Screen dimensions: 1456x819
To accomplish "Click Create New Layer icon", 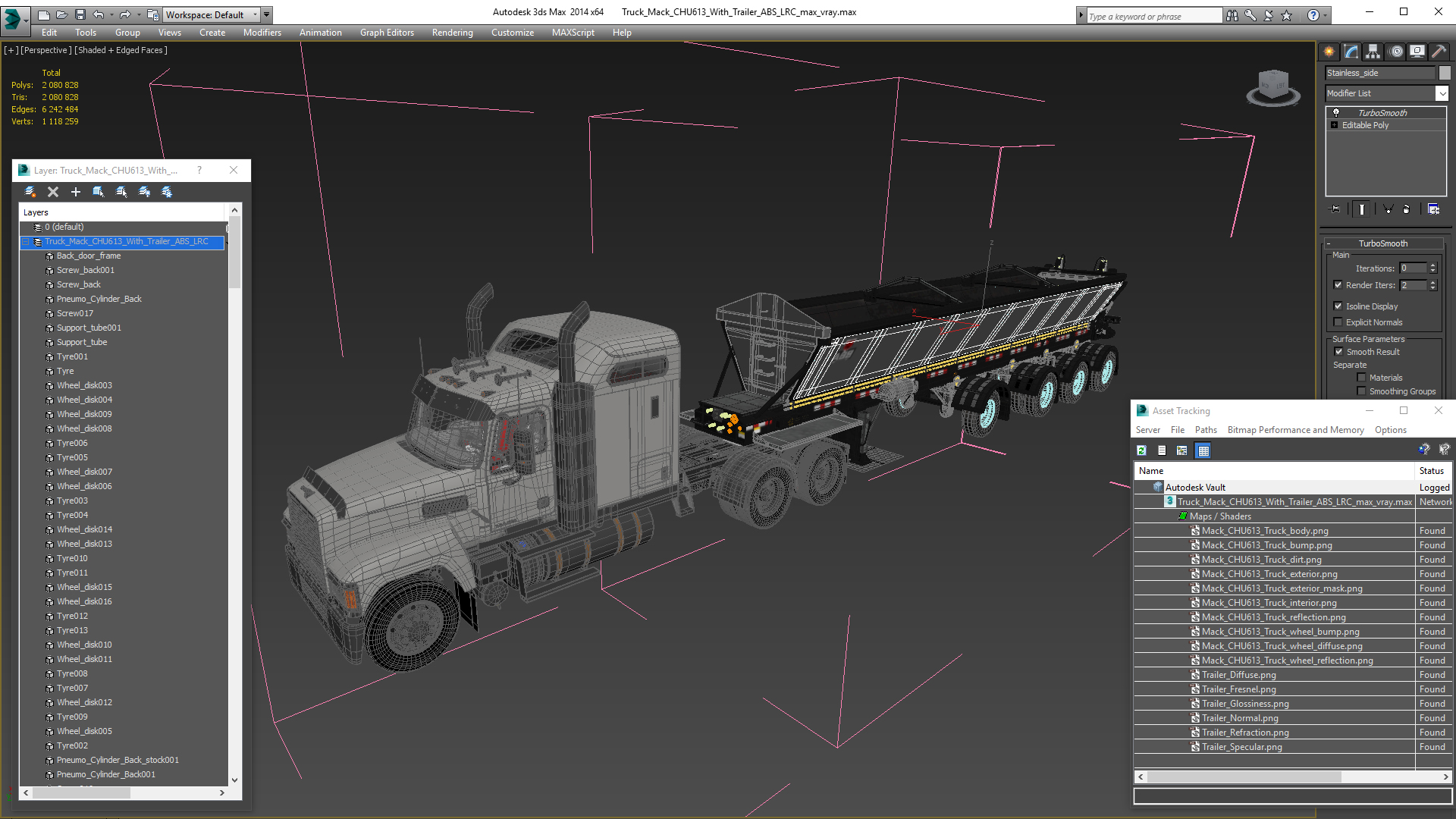I will pyautogui.click(x=30, y=192).
